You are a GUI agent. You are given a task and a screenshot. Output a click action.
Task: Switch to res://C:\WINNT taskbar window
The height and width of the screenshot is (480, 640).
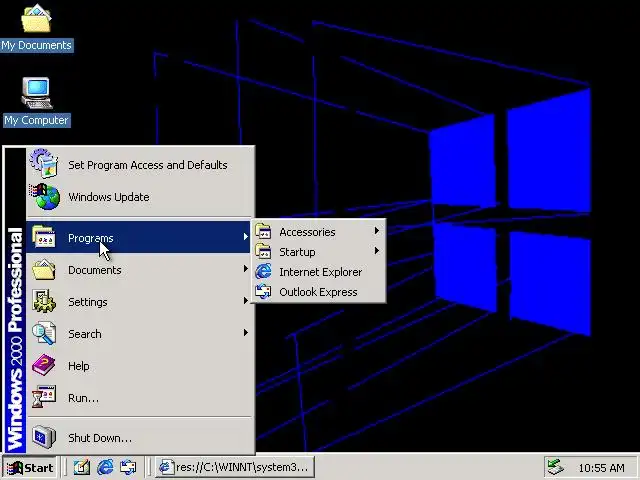235,467
